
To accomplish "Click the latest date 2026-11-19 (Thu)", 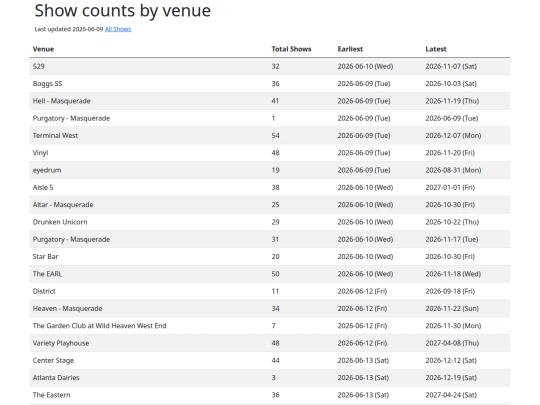I will coord(452,101).
